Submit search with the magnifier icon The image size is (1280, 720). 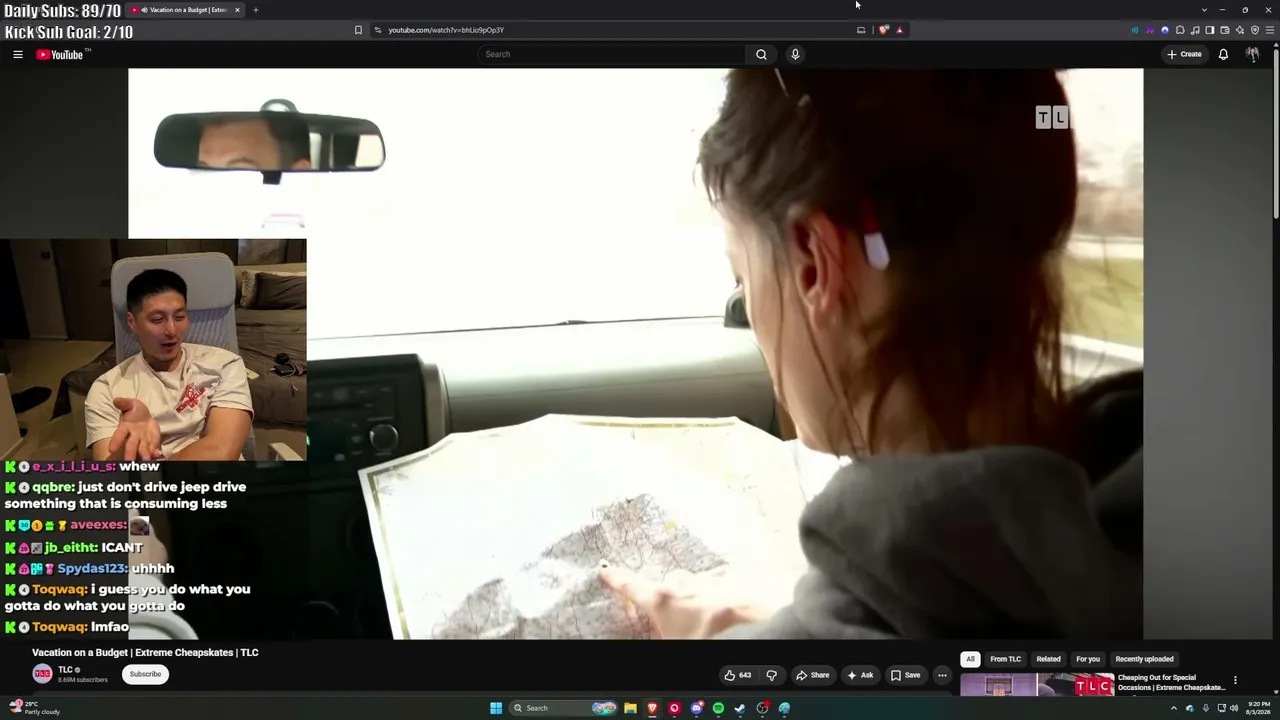tap(761, 54)
